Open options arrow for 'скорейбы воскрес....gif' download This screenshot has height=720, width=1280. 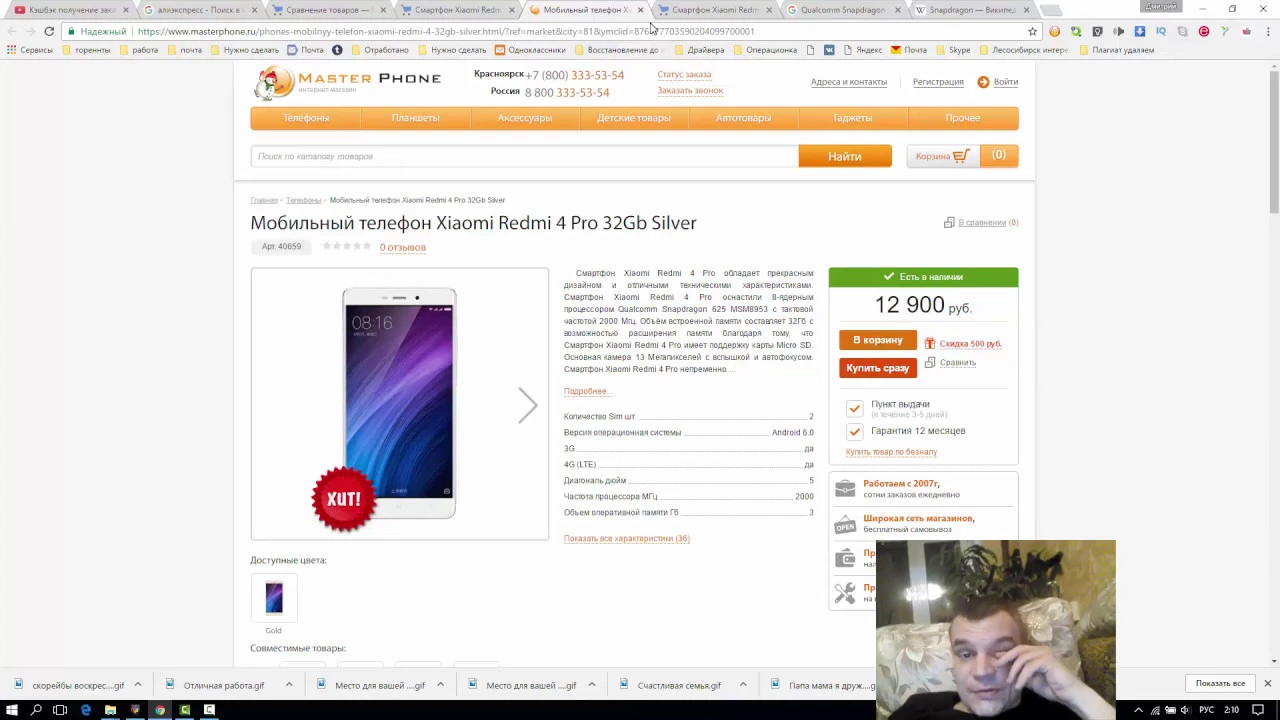click(138, 685)
